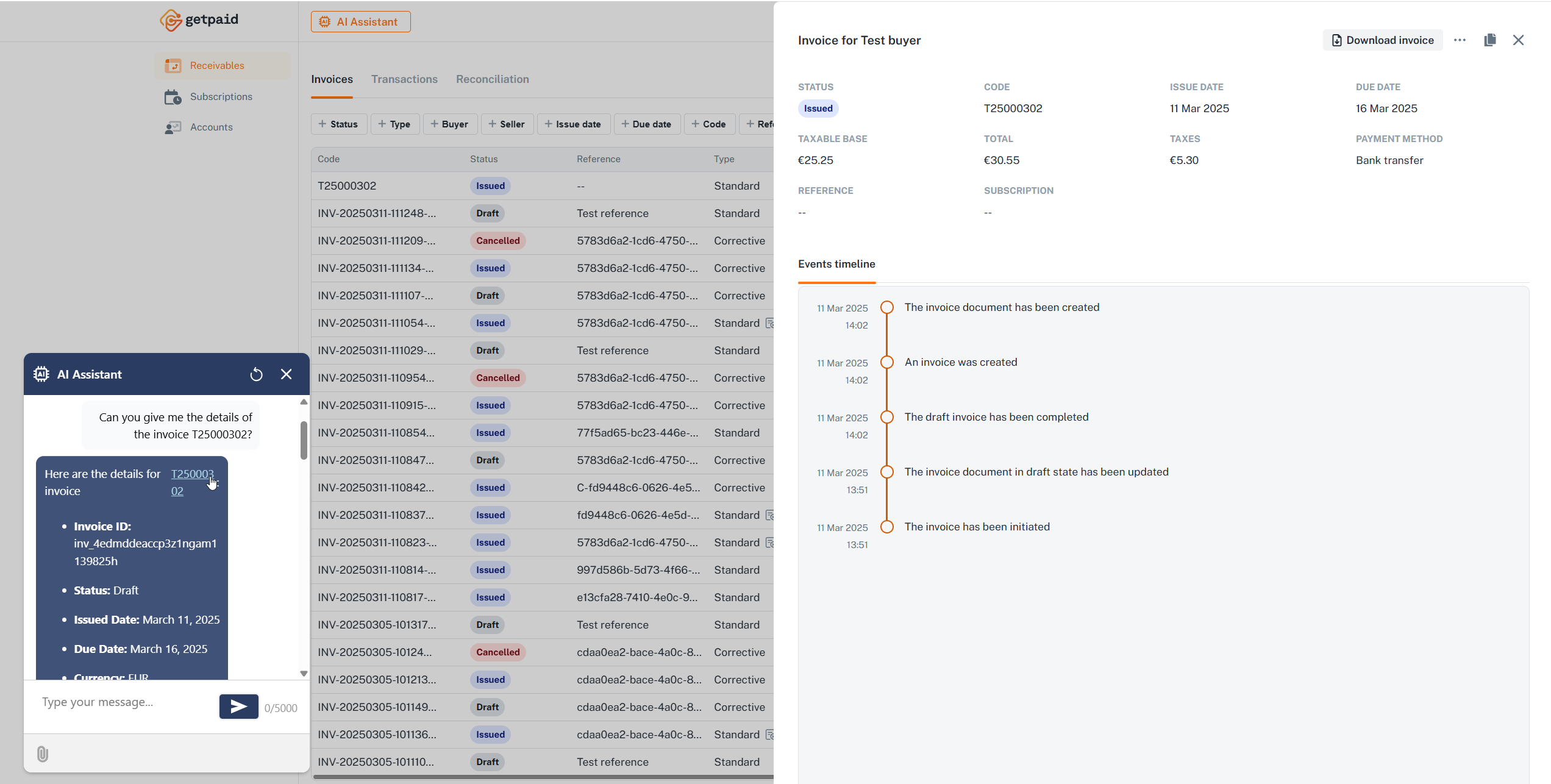Open the Subscriptions sidebar section
Viewport: 1551px width, 784px height.
[223, 96]
